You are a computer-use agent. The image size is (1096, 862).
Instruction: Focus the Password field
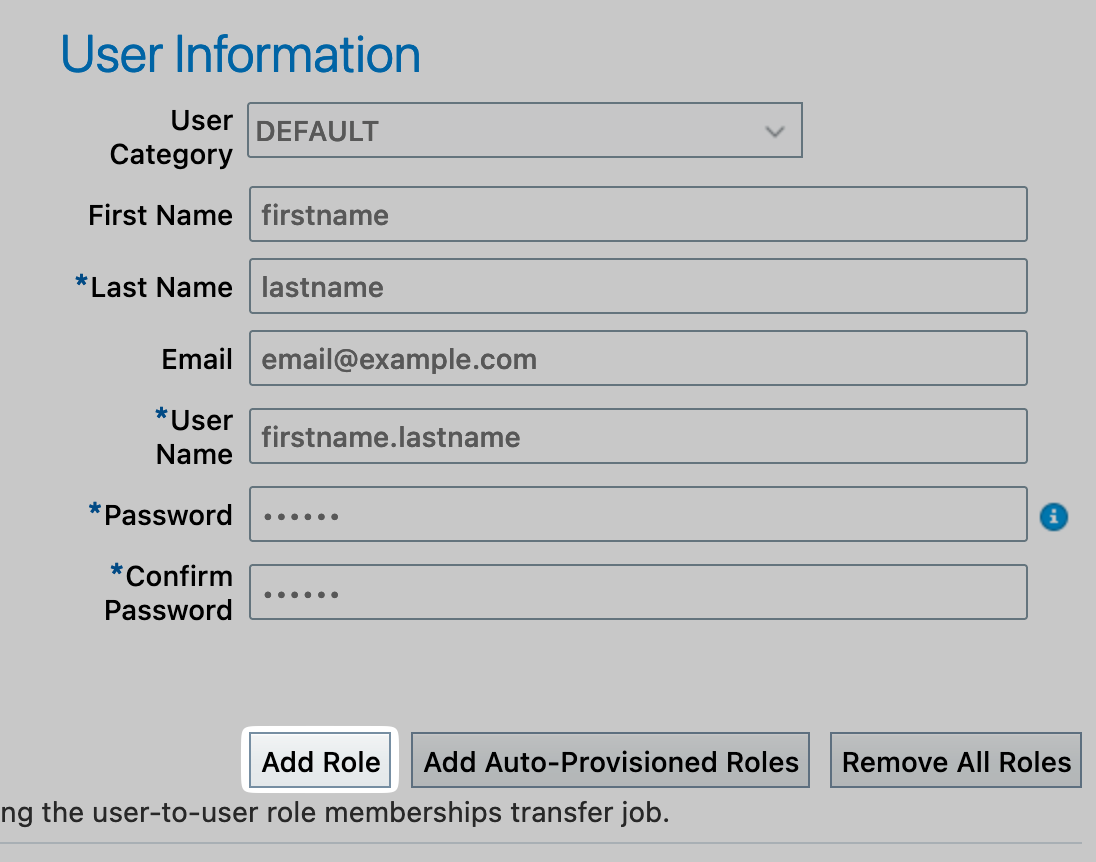(x=638, y=515)
